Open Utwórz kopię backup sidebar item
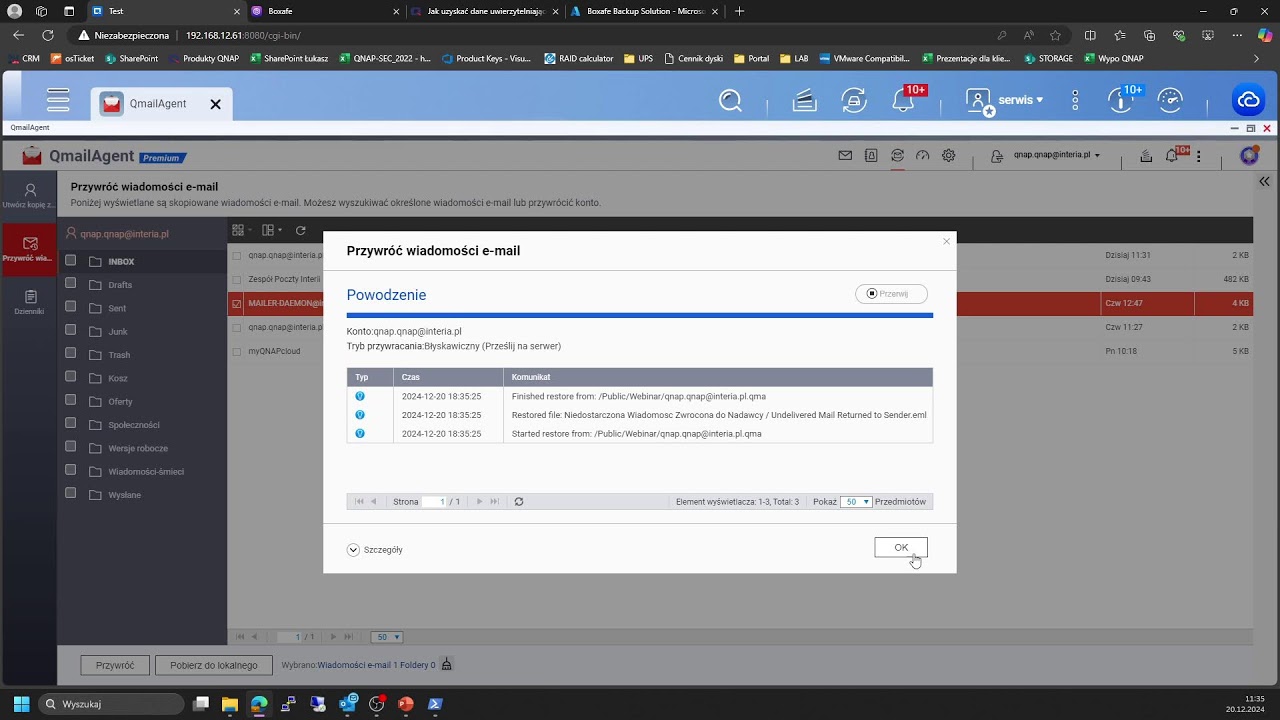Viewport: 1280px width, 720px height. pos(29,196)
